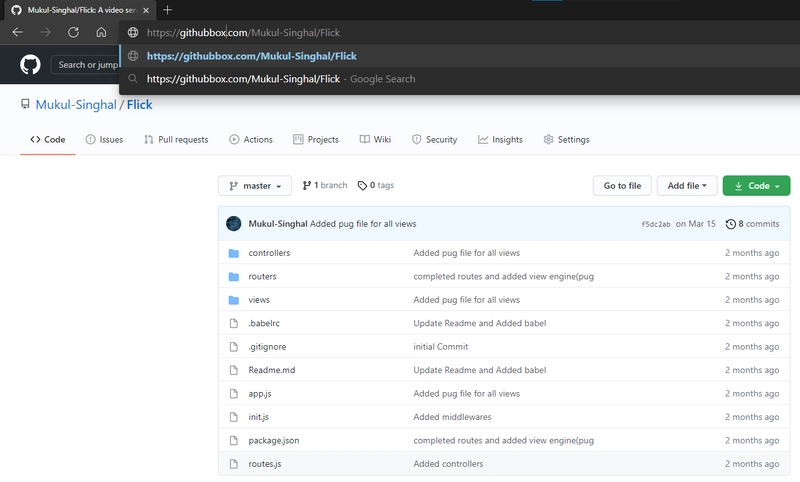Switch to the Code tab
The height and width of the screenshot is (482, 800).
(47, 139)
